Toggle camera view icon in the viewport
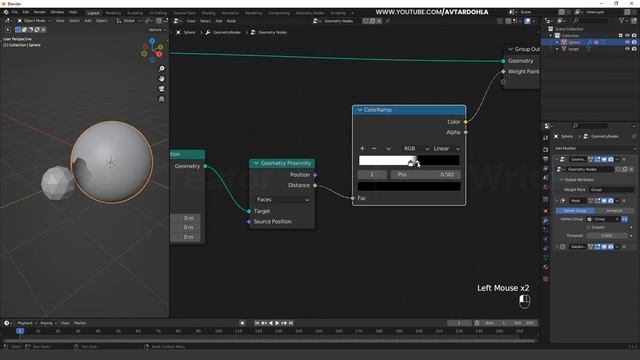 162,89
